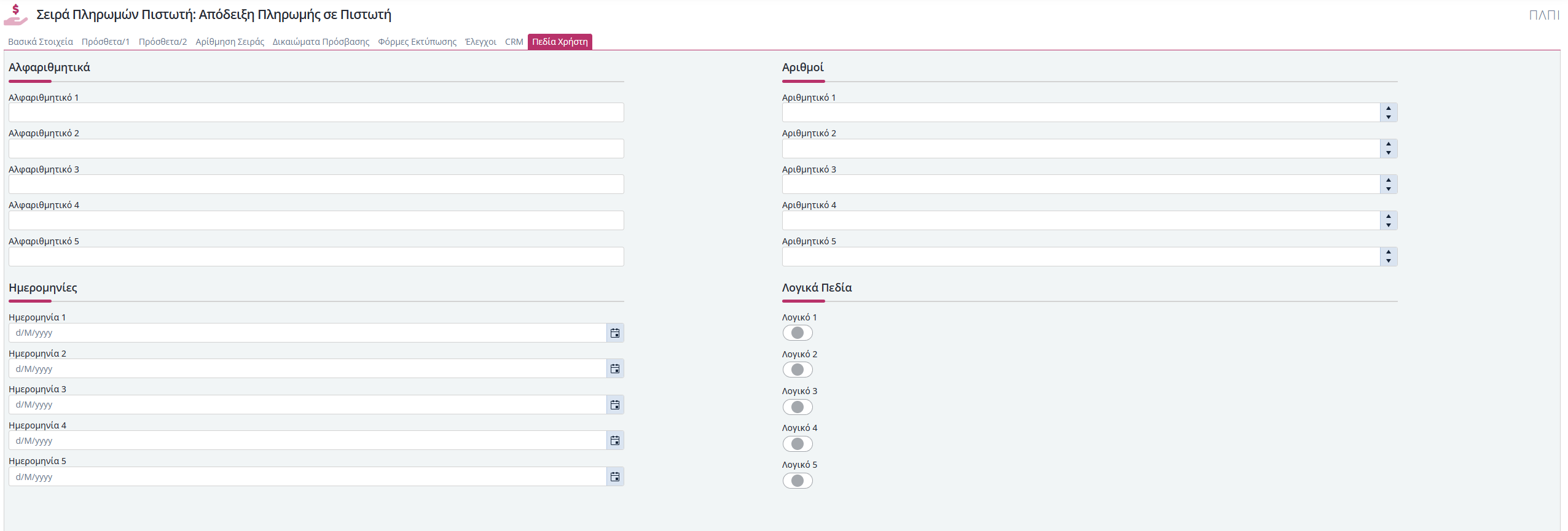Focus the Αριθμητικό 2 number field
The image size is (1568, 531).
tap(1081, 149)
